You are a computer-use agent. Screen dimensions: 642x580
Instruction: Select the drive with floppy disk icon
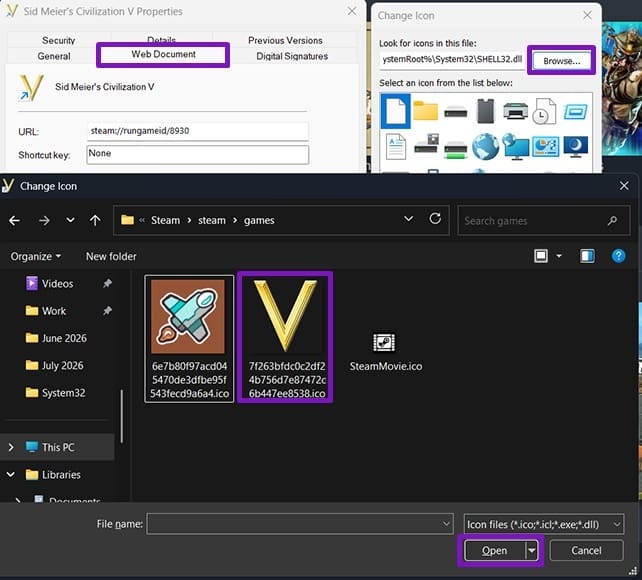point(426,143)
